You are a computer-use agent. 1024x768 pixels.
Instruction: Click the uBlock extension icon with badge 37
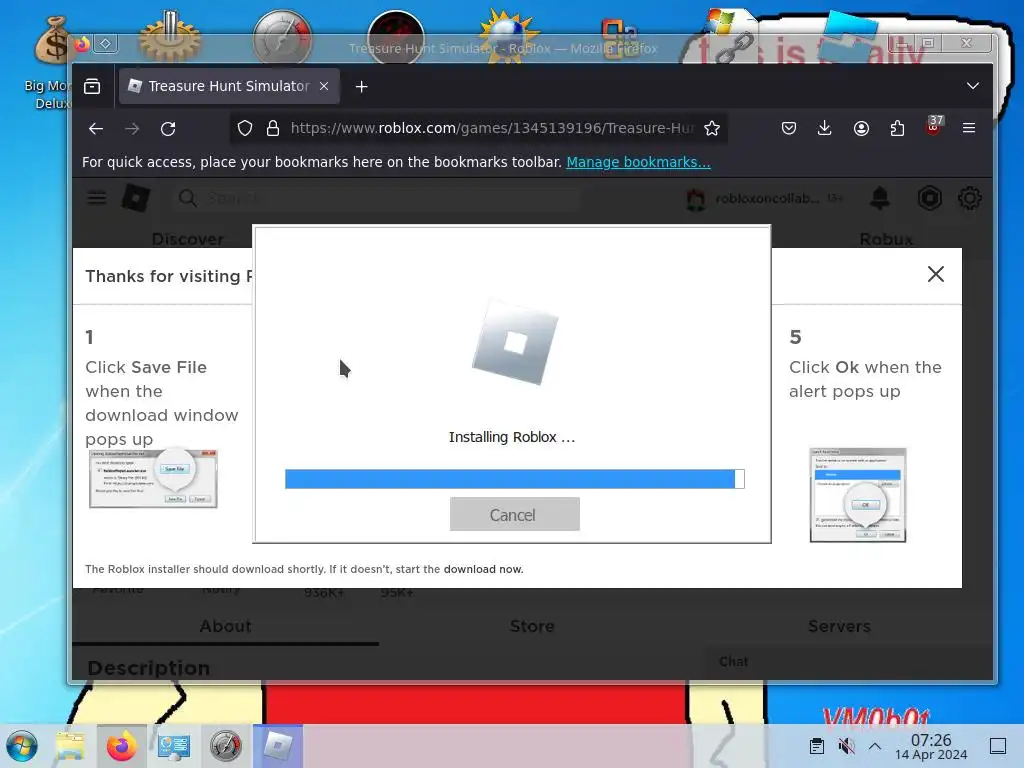tap(934, 125)
